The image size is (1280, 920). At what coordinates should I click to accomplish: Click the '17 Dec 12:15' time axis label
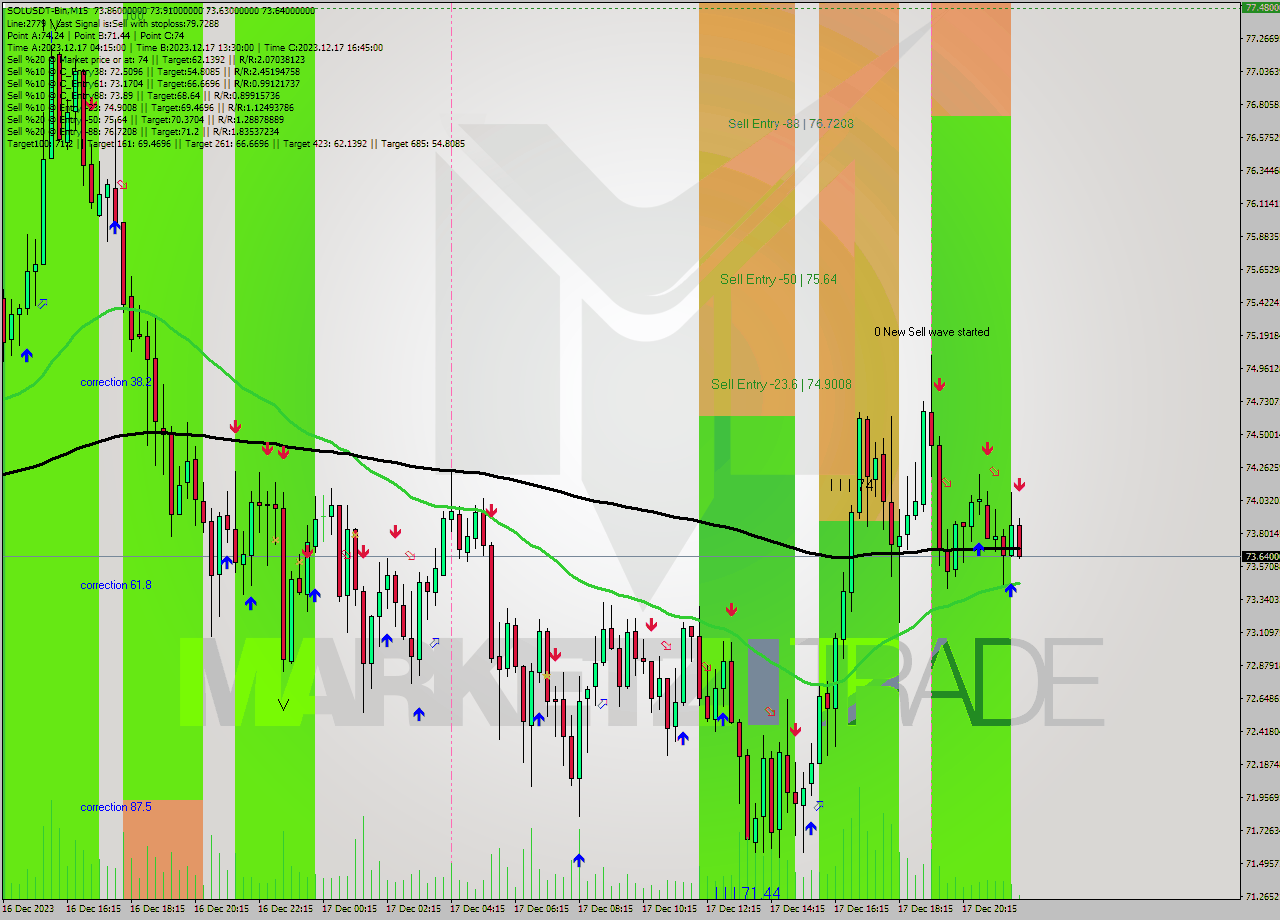(x=733, y=910)
